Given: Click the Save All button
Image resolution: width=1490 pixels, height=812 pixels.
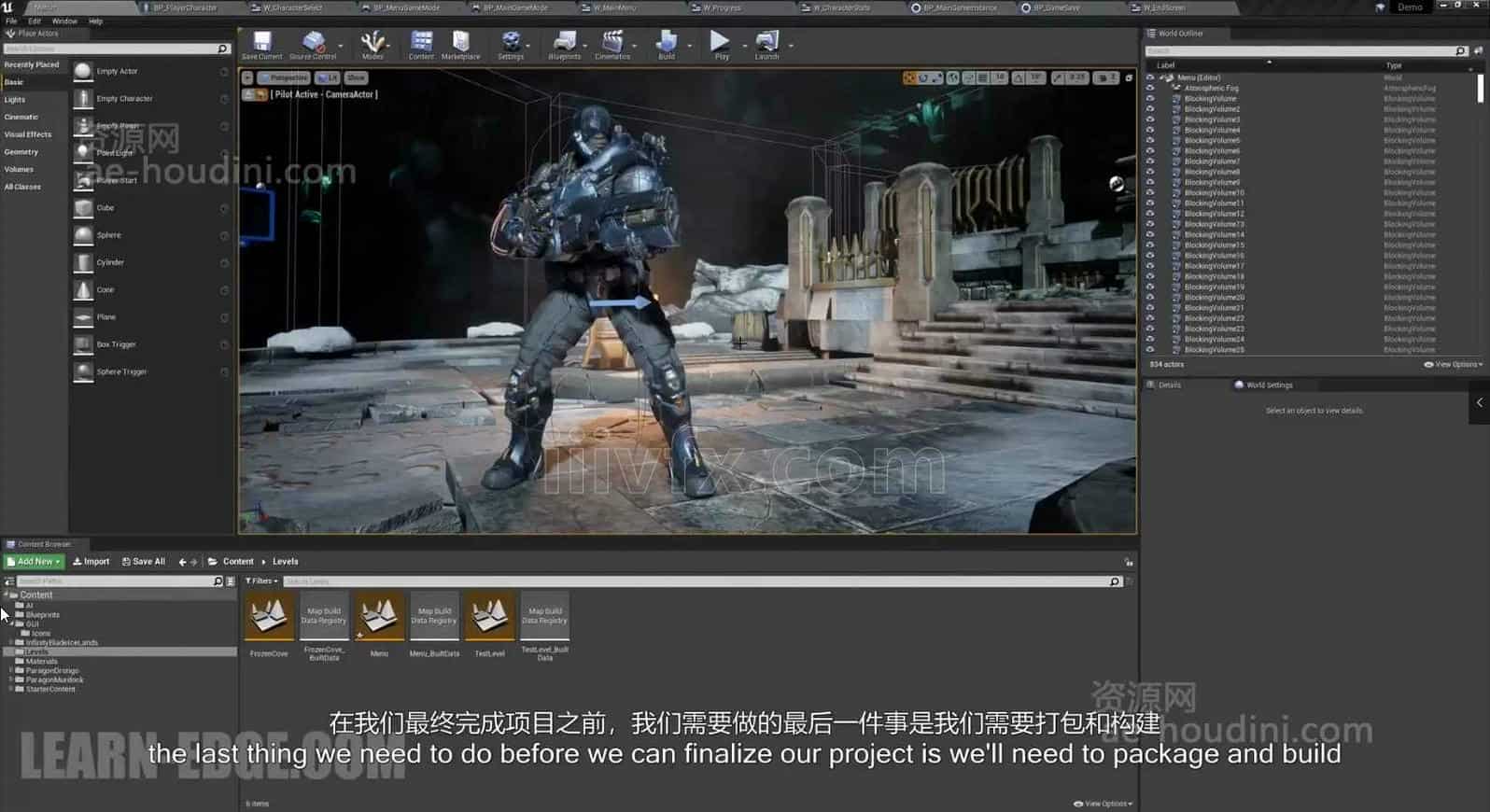Looking at the screenshot, I should [144, 562].
